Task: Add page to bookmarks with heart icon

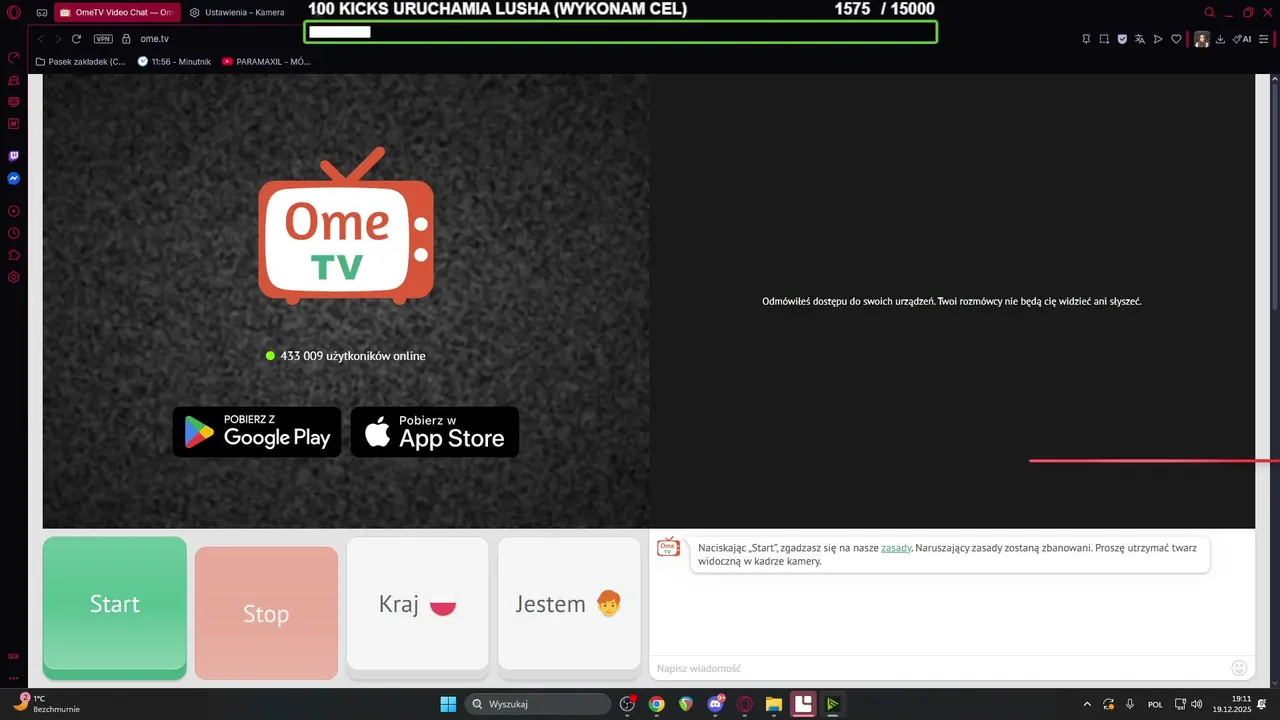Action: coord(1176,39)
